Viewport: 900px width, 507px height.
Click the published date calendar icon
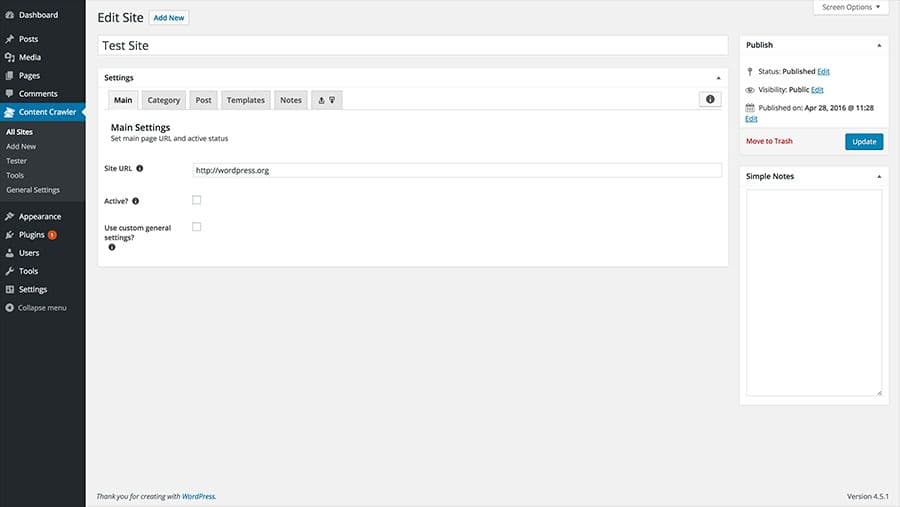(x=750, y=107)
